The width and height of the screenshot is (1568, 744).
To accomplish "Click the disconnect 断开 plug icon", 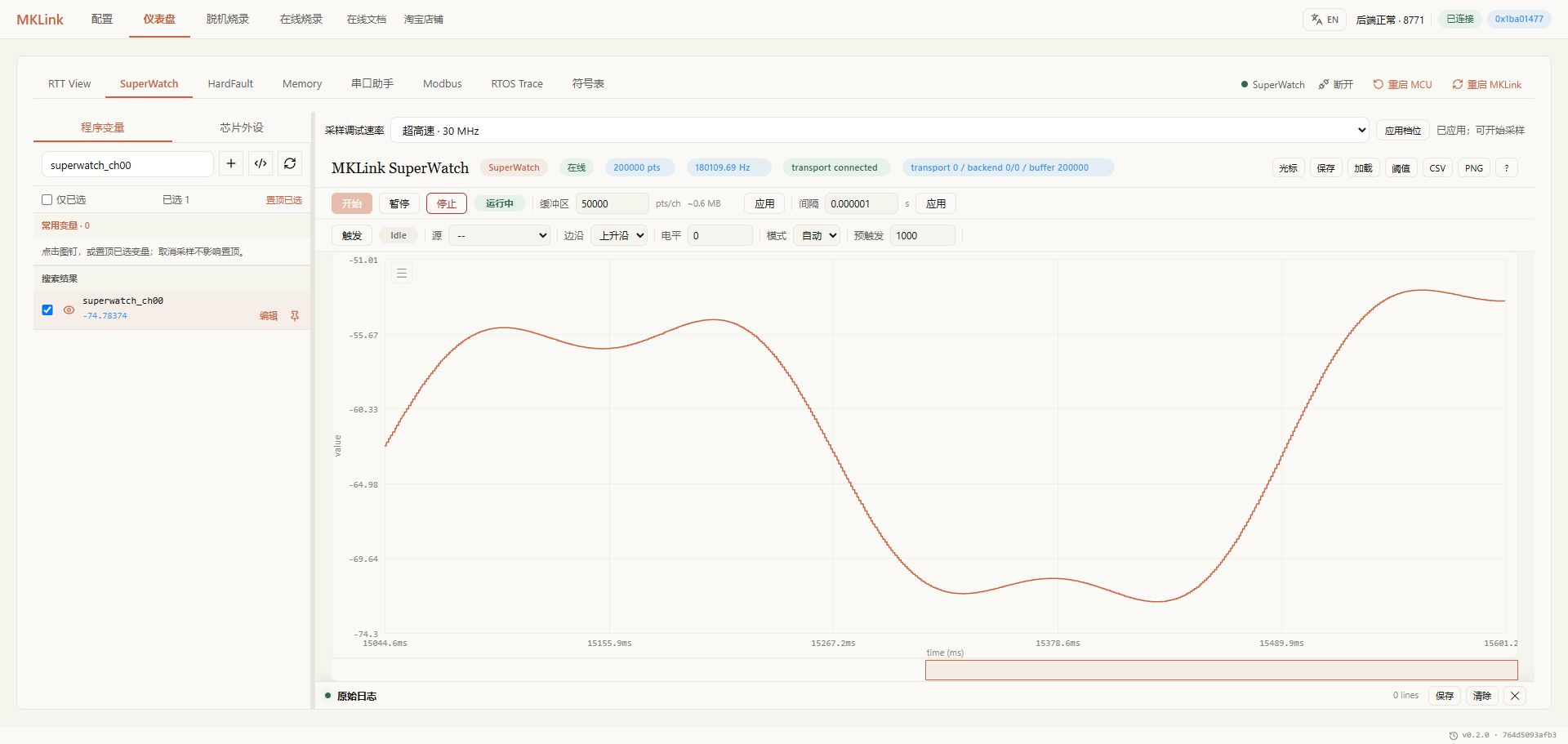I will [x=1335, y=85].
